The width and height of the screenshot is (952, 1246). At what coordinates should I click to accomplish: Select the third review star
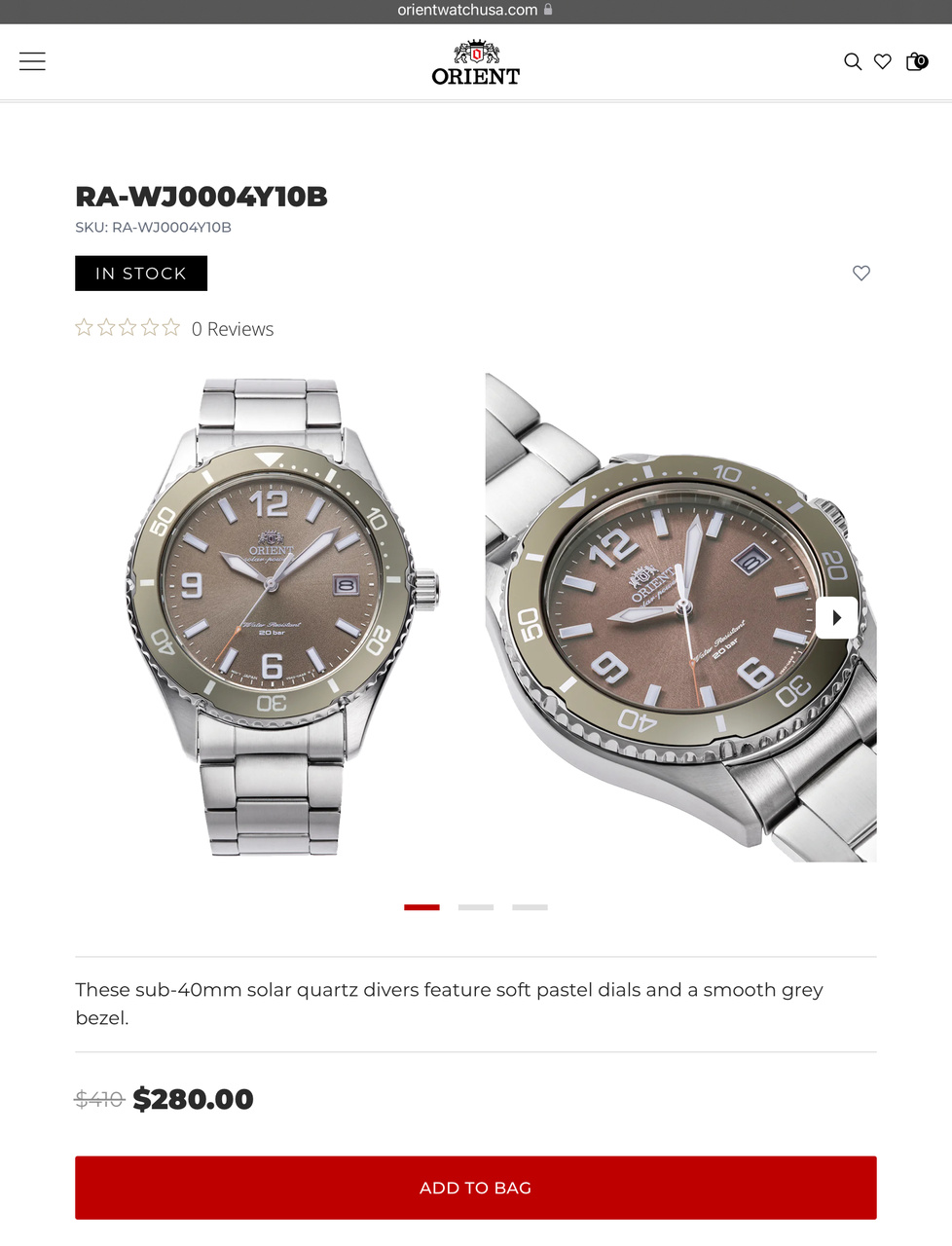128,328
